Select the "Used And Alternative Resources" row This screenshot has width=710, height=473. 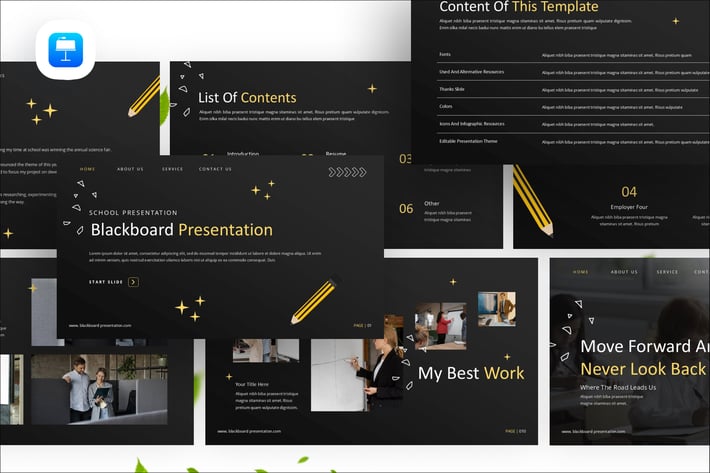(x=573, y=72)
